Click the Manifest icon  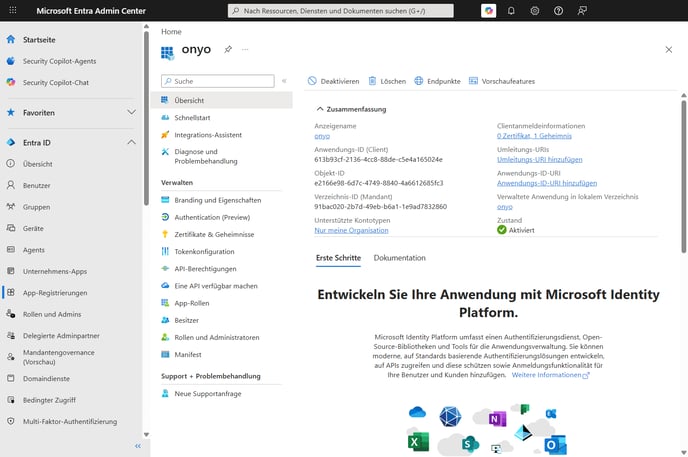[x=165, y=354]
